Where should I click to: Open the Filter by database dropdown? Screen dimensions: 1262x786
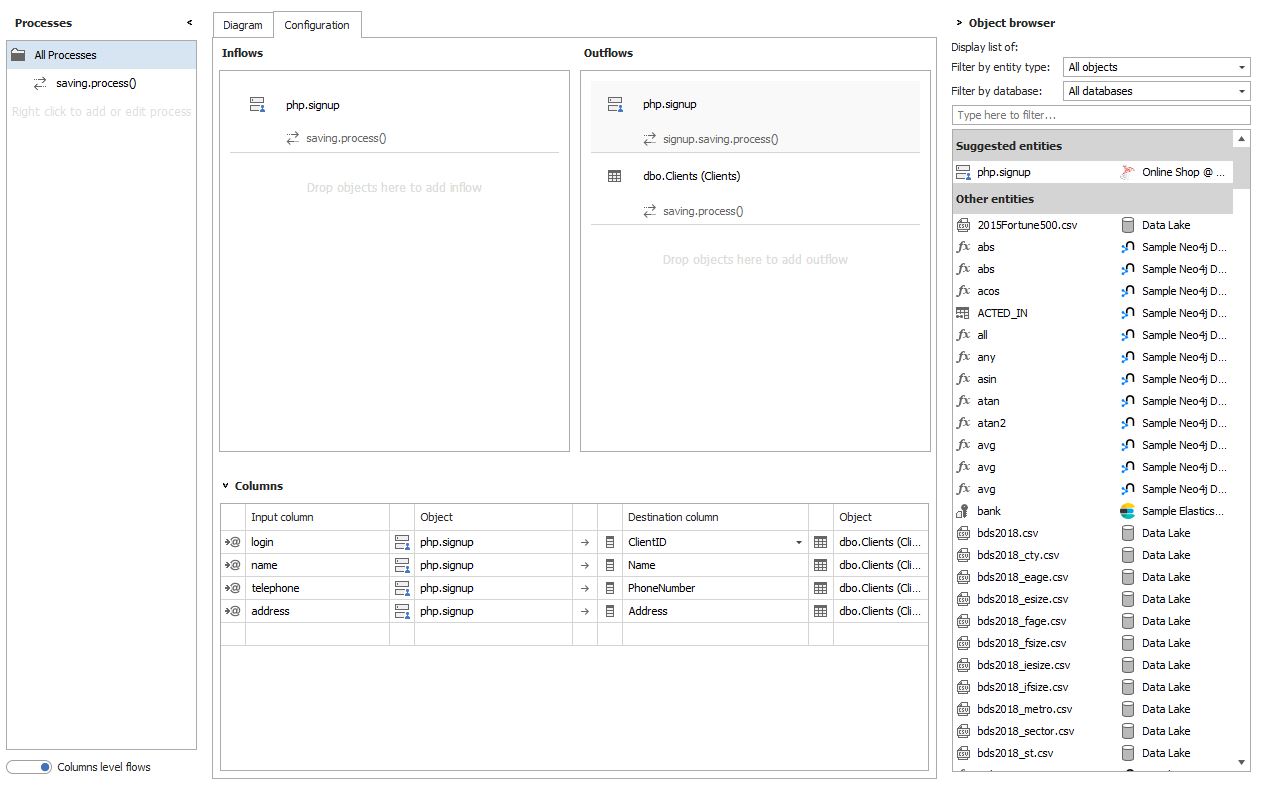(1156, 91)
